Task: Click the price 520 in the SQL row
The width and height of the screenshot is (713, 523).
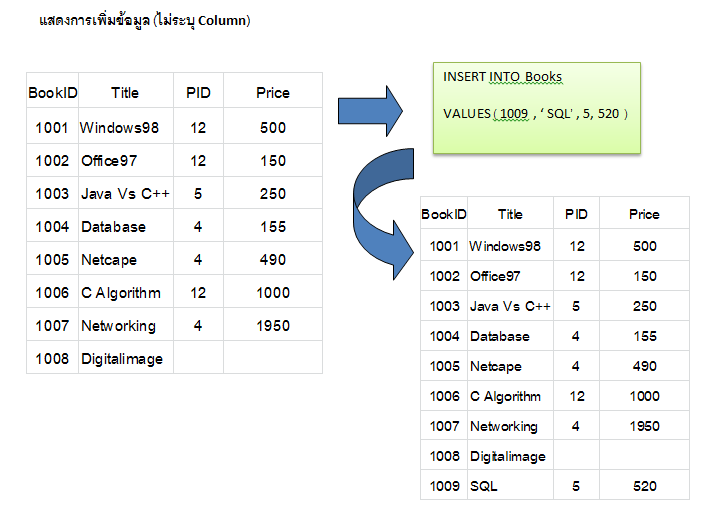Action: pyautogui.click(x=644, y=486)
